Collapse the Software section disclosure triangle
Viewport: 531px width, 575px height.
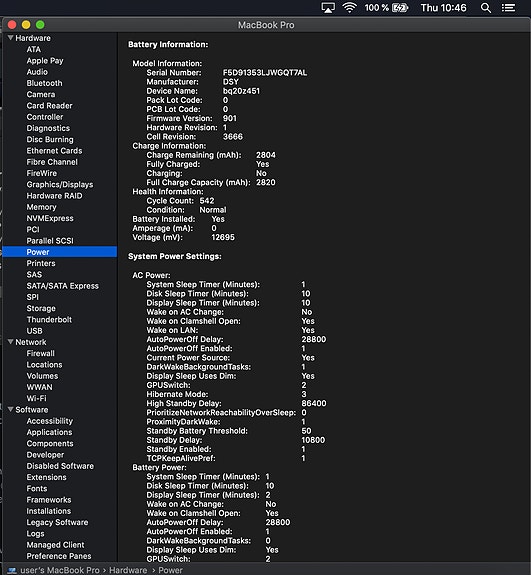tap(11, 409)
